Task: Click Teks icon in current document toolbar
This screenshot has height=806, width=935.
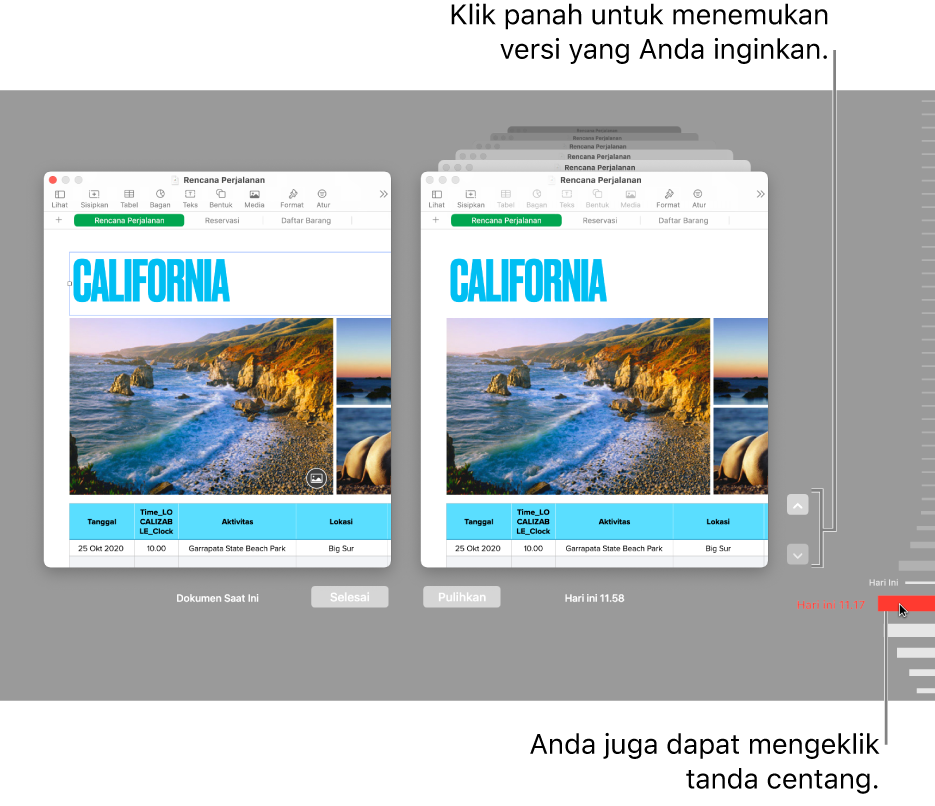Action: [190, 199]
